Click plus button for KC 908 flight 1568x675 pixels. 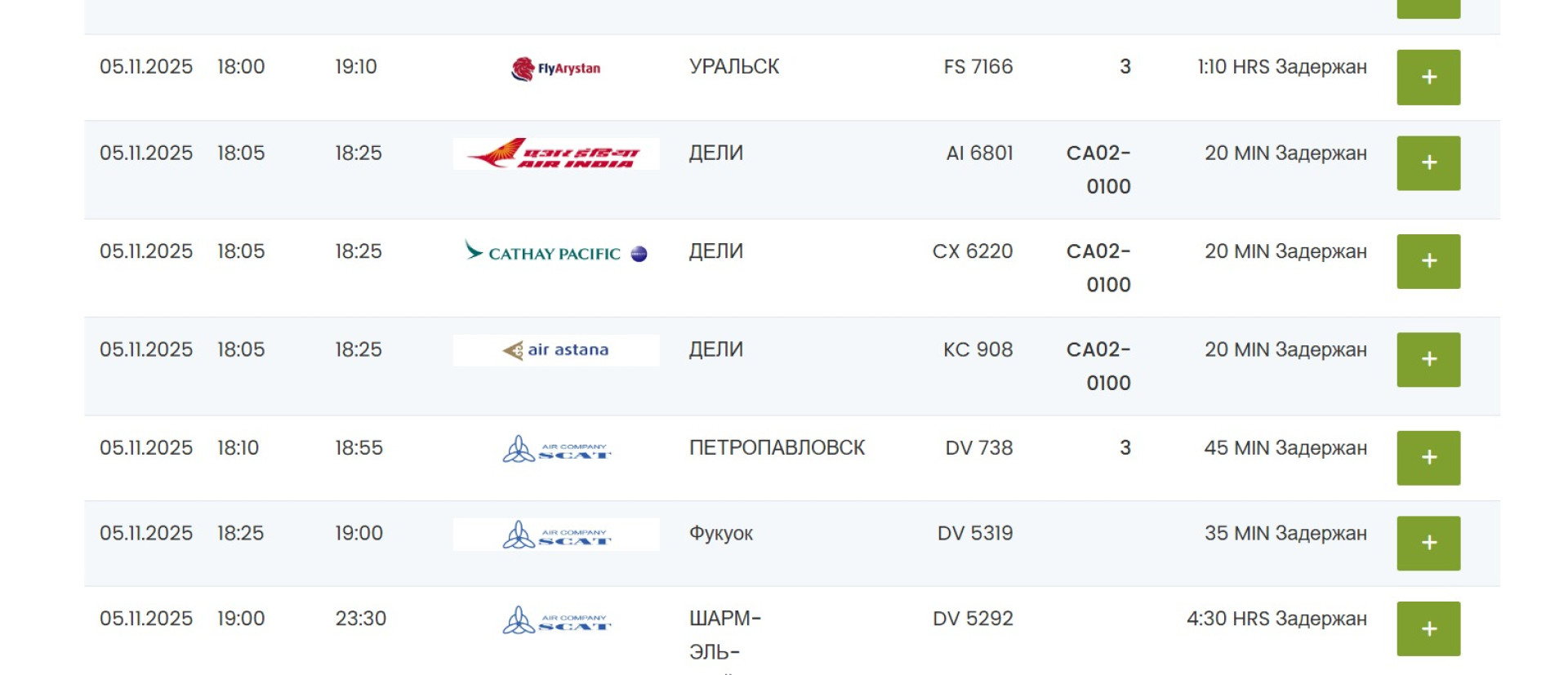(x=1428, y=359)
